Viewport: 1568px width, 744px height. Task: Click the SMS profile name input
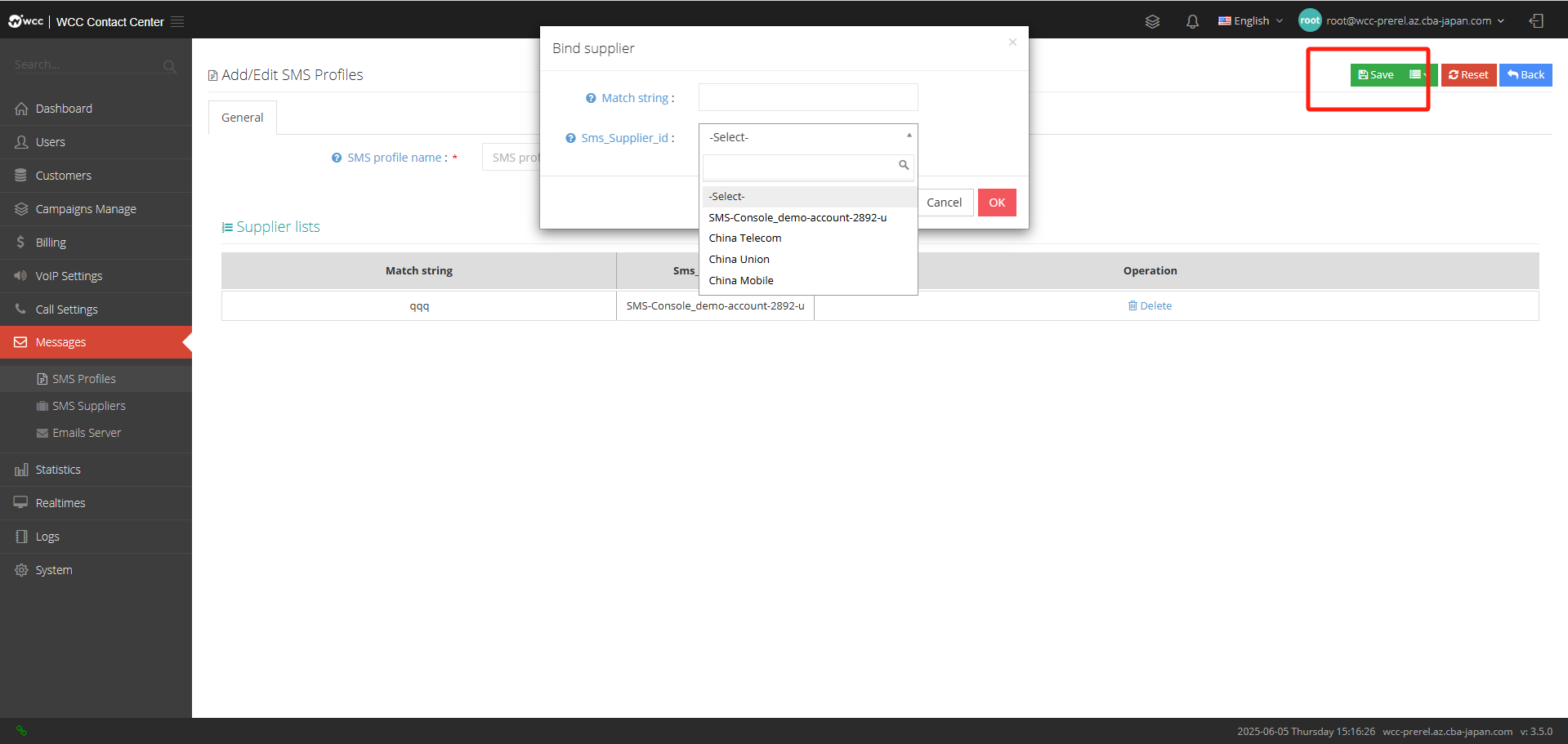[x=511, y=158]
